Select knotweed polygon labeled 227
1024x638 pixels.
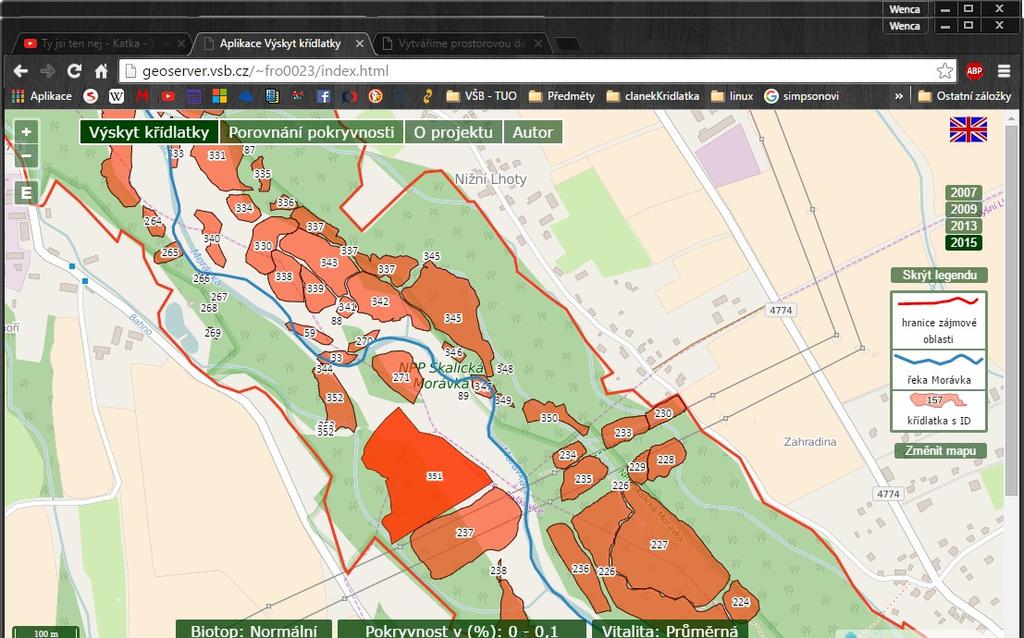pos(659,545)
